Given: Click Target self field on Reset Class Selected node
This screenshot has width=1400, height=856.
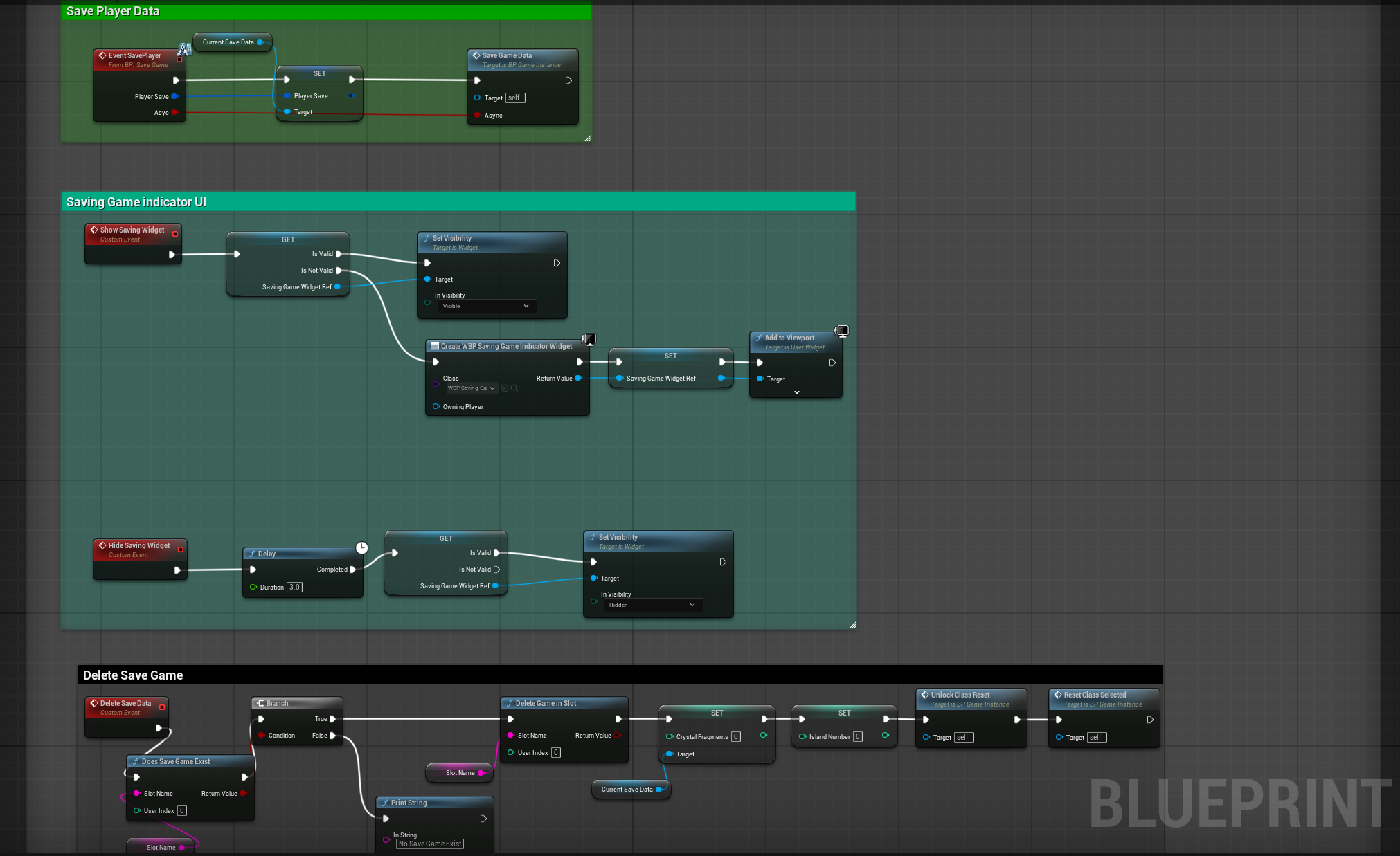Looking at the screenshot, I should (1097, 738).
